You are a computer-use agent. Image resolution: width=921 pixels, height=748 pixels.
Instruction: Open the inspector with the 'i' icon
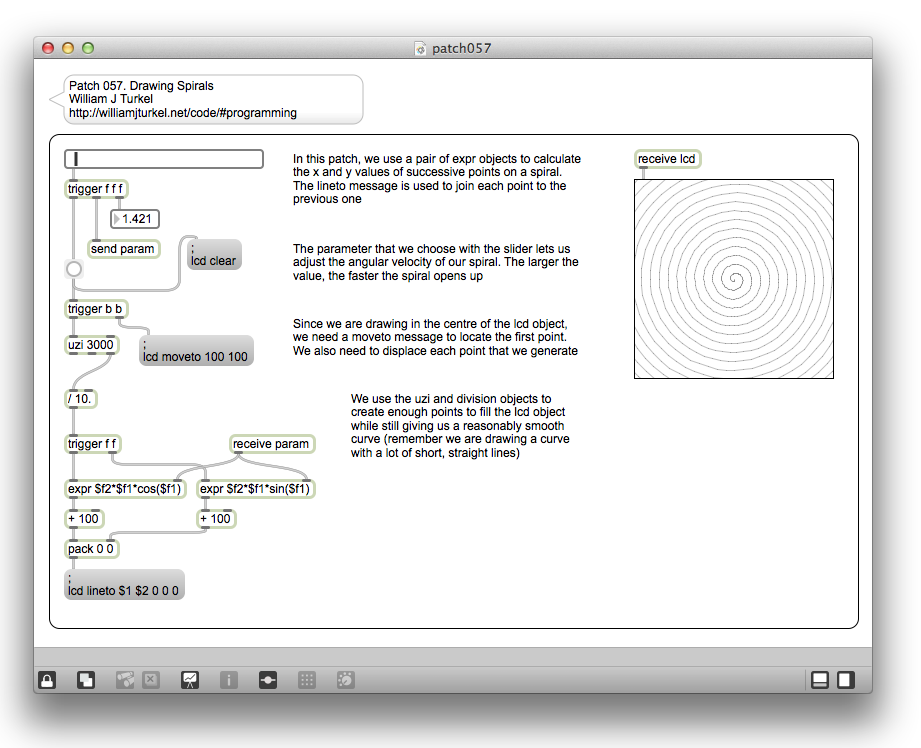click(x=229, y=680)
